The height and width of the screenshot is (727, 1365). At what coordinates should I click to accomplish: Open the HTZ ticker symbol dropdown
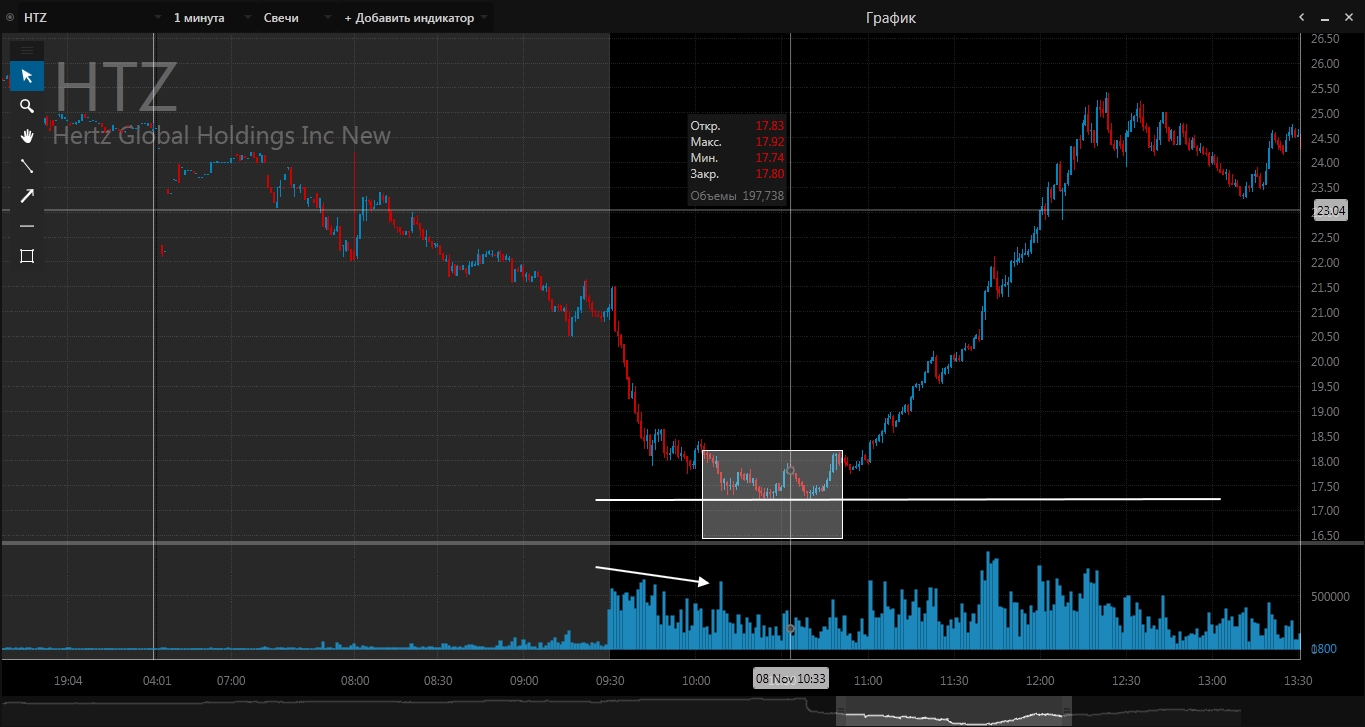[157, 18]
